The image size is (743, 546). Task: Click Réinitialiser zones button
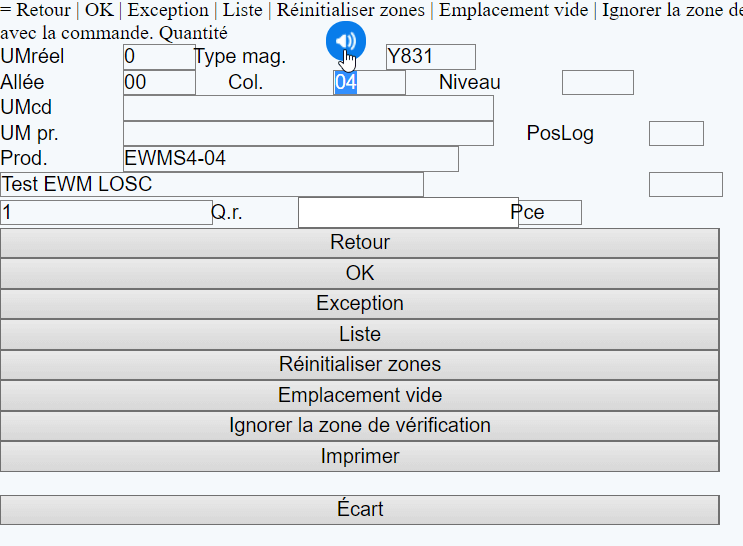coord(360,365)
